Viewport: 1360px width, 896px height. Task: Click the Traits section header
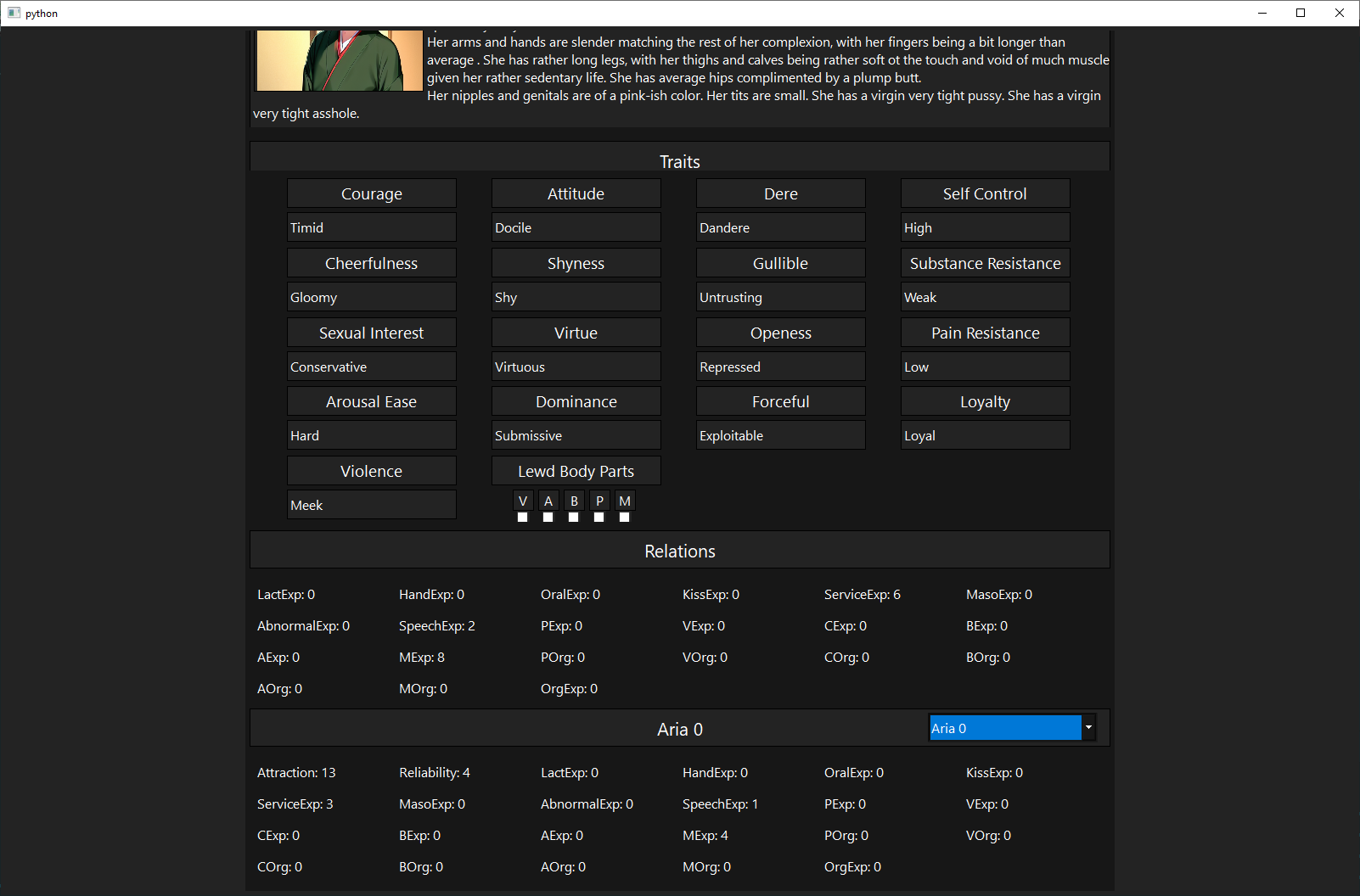coord(679,161)
